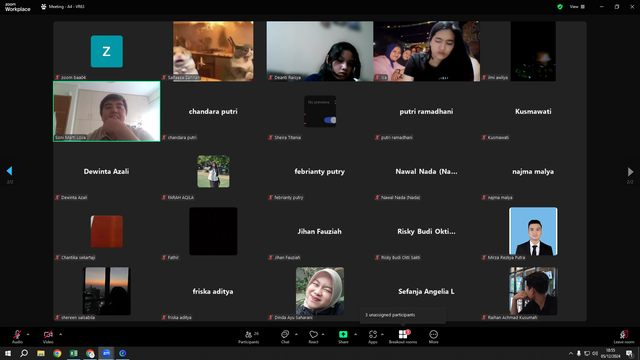Click 'Sefanja Angelia L' name tile
Image resolution: width=640 pixels, height=360 pixels.
426,291
